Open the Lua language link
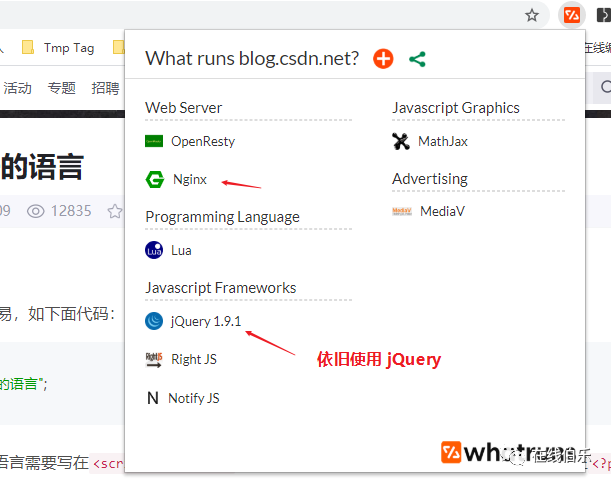The image size is (611, 483). 181,250
